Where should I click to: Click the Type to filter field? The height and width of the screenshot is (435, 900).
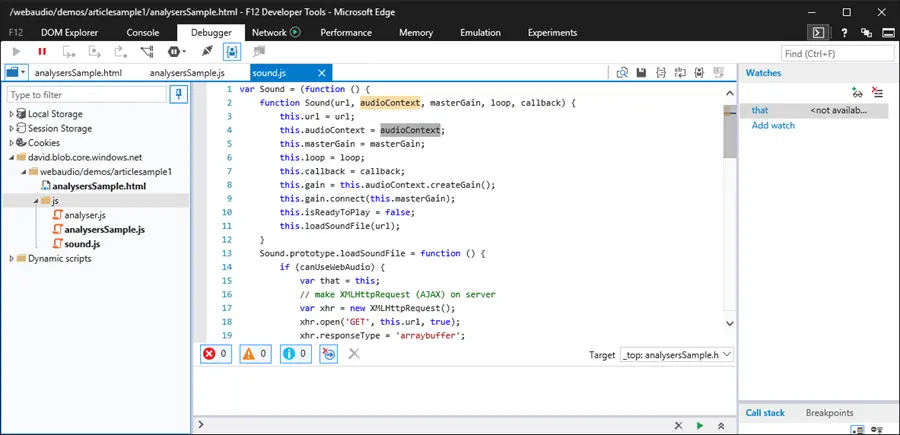[x=87, y=95]
